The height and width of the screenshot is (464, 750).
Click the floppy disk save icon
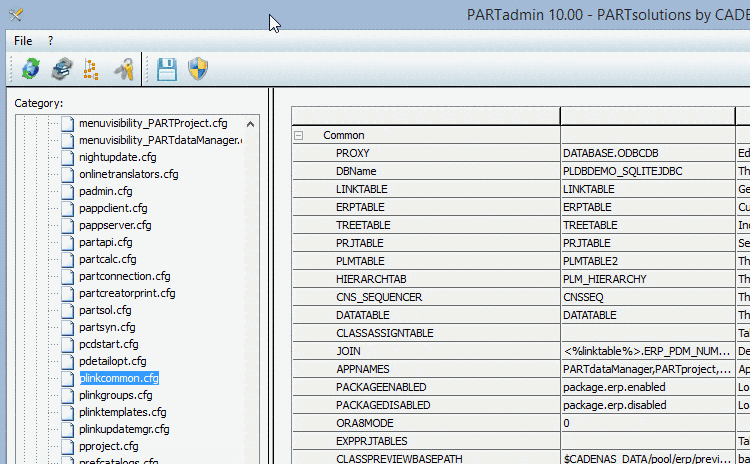[x=167, y=69]
